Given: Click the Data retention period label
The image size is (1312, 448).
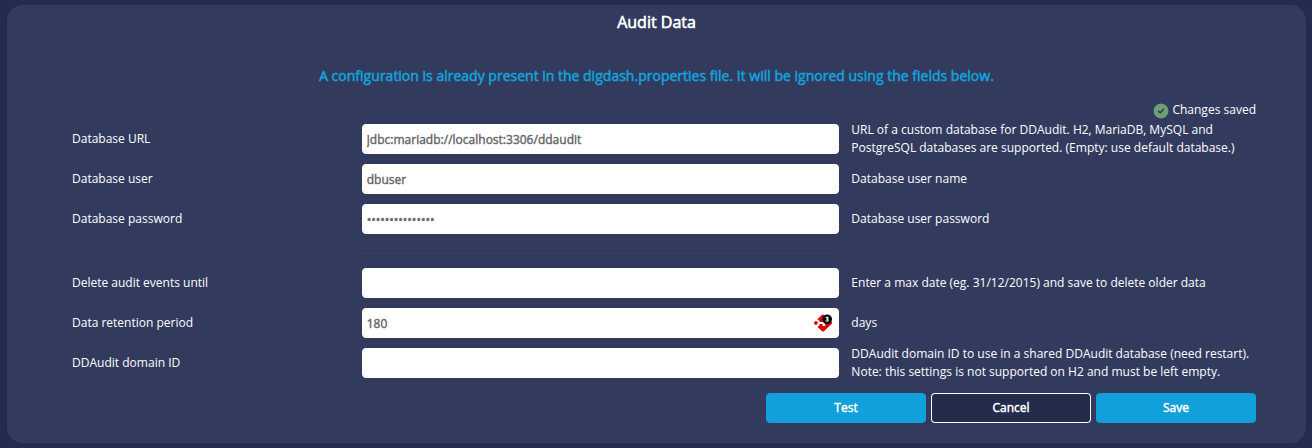Looking at the screenshot, I should point(133,323).
